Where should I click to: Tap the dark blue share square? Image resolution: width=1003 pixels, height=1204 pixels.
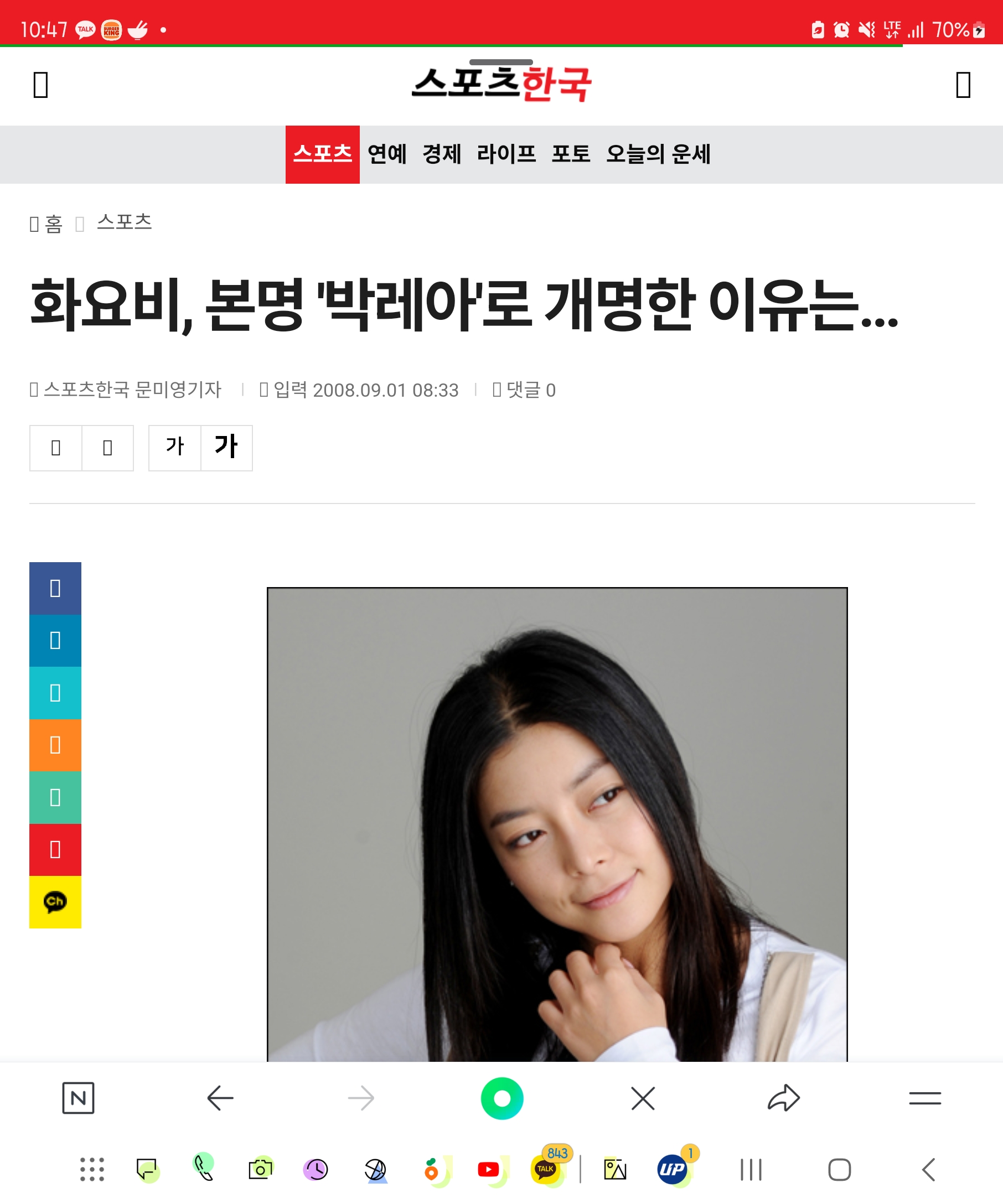pos(55,588)
